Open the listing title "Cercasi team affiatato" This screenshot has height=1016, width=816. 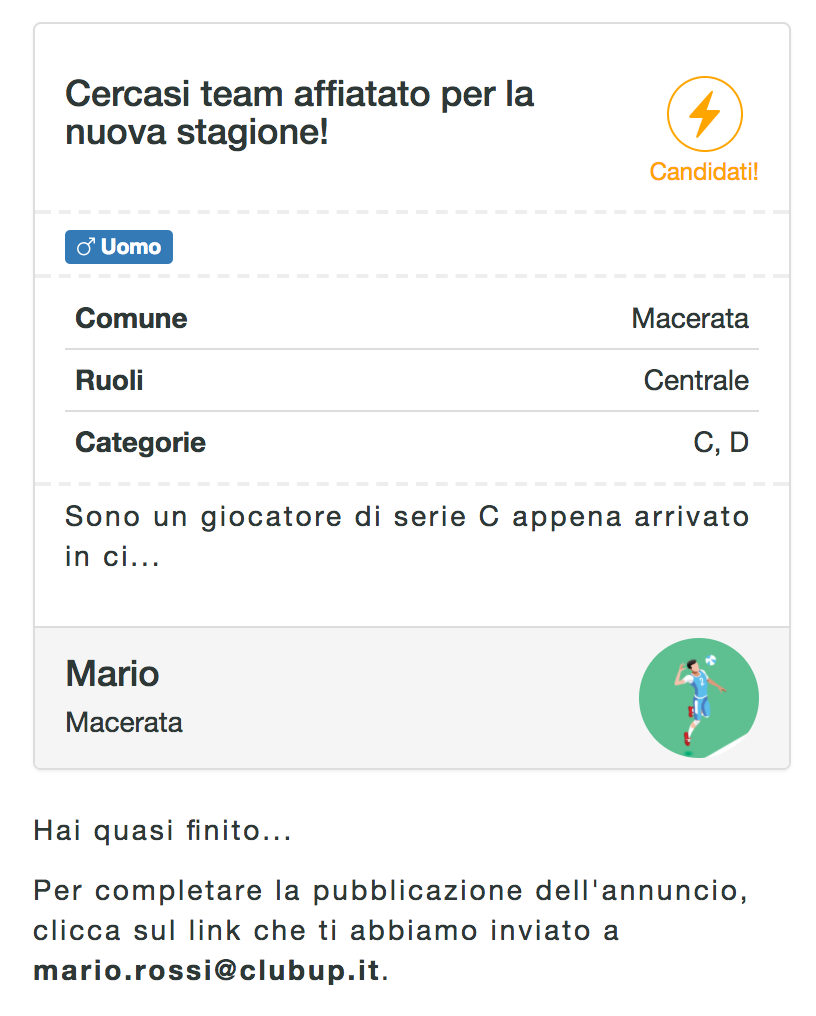click(x=299, y=113)
